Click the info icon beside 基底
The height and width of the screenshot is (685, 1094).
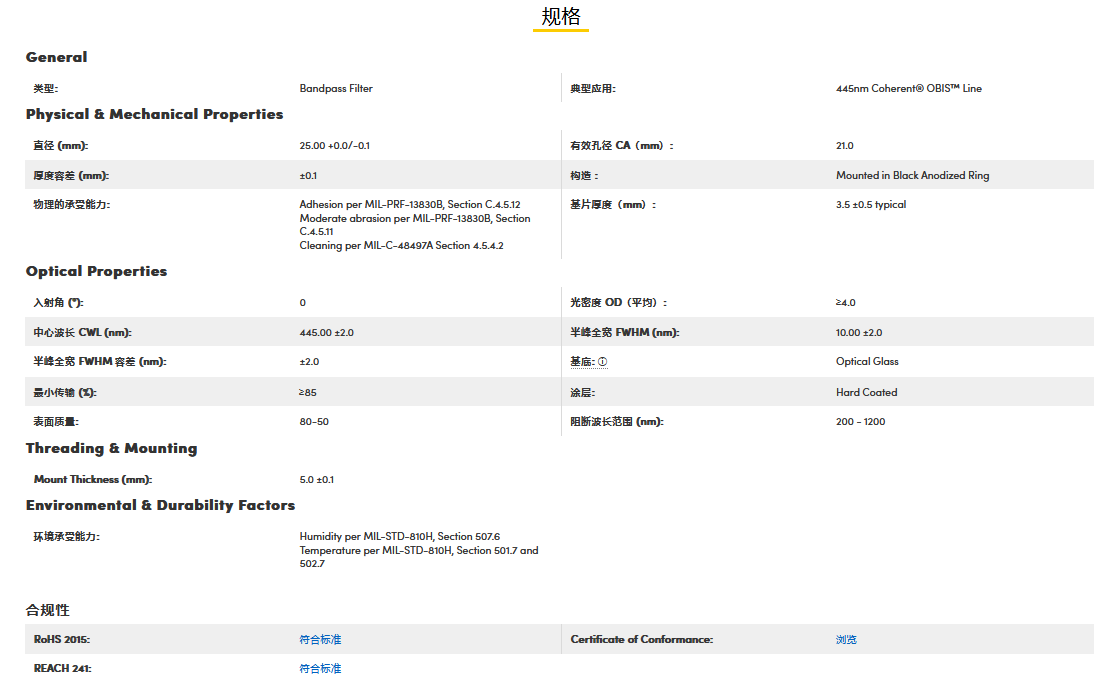(603, 362)
